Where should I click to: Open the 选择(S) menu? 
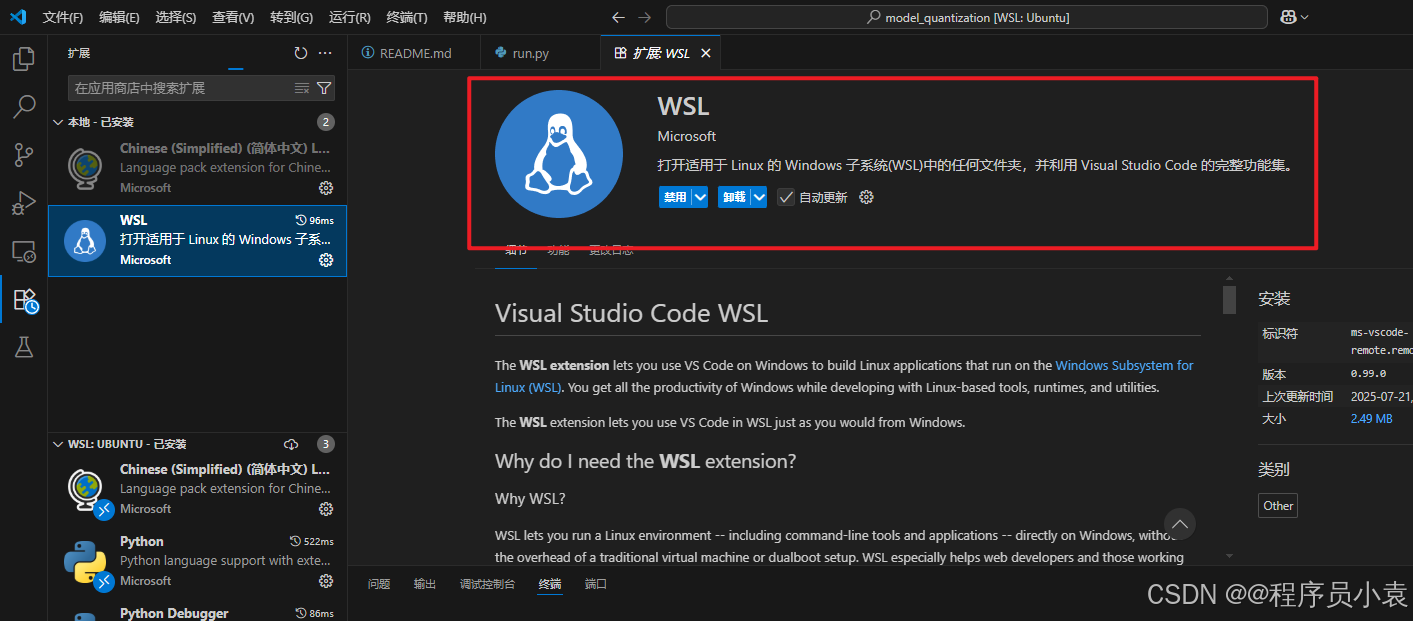click(x=176, y=18)
